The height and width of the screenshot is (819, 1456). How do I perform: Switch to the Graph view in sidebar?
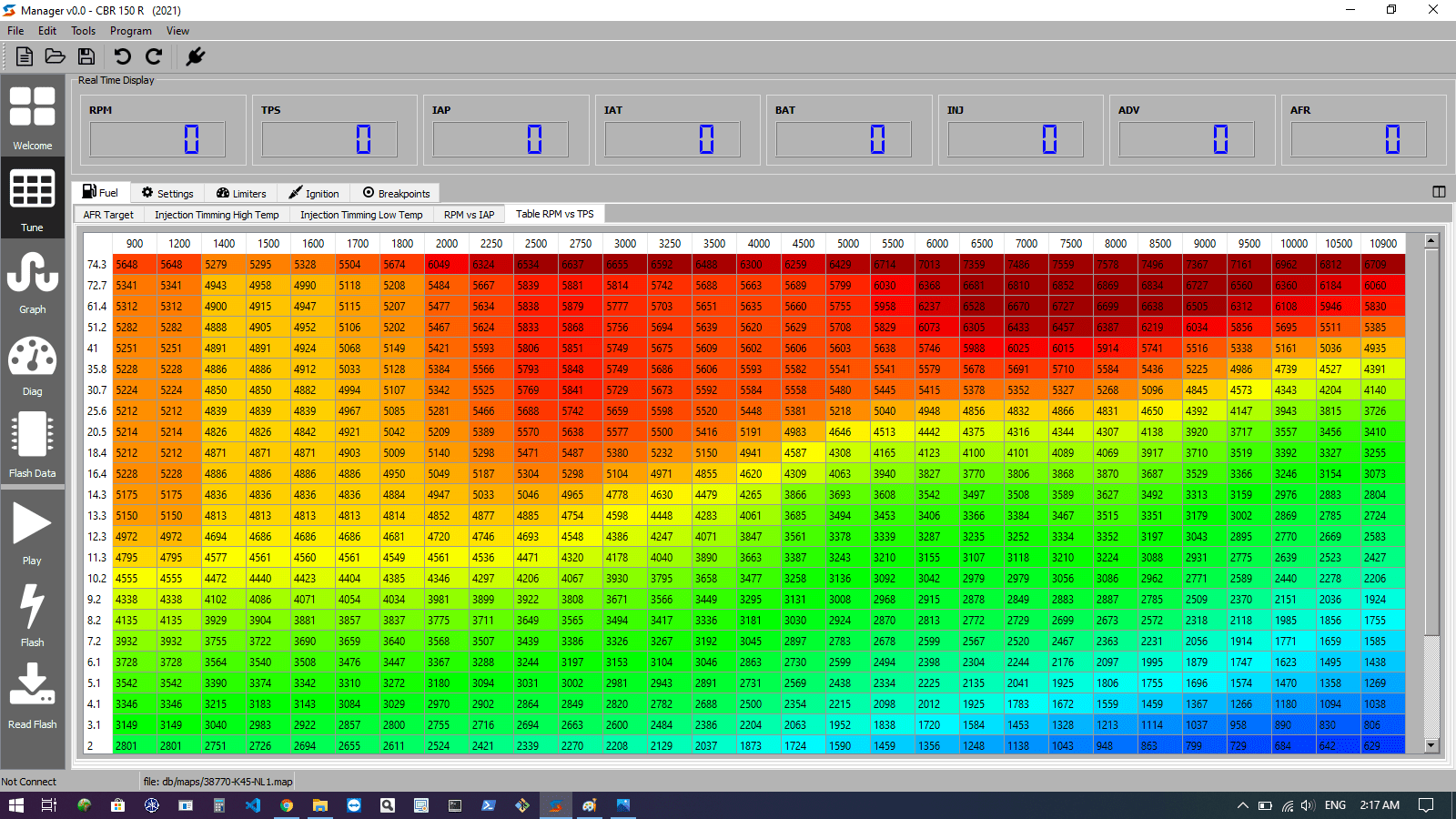click(x=33, y=282)
